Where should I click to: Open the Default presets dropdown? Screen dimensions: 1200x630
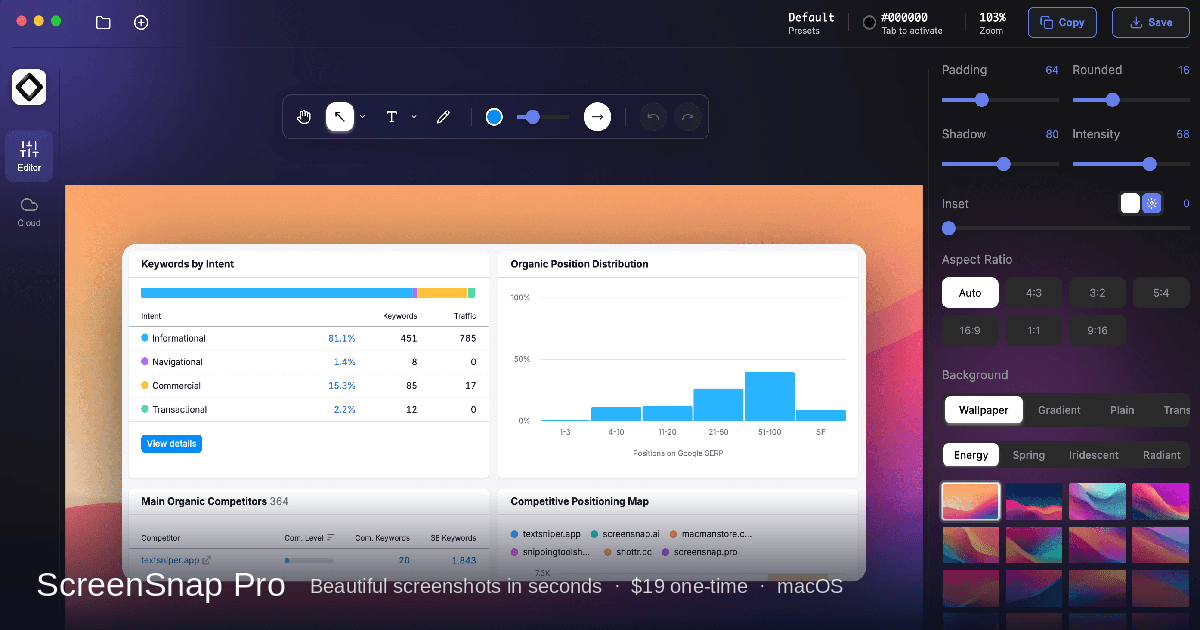pyautogui.click(x=810, y=22)
